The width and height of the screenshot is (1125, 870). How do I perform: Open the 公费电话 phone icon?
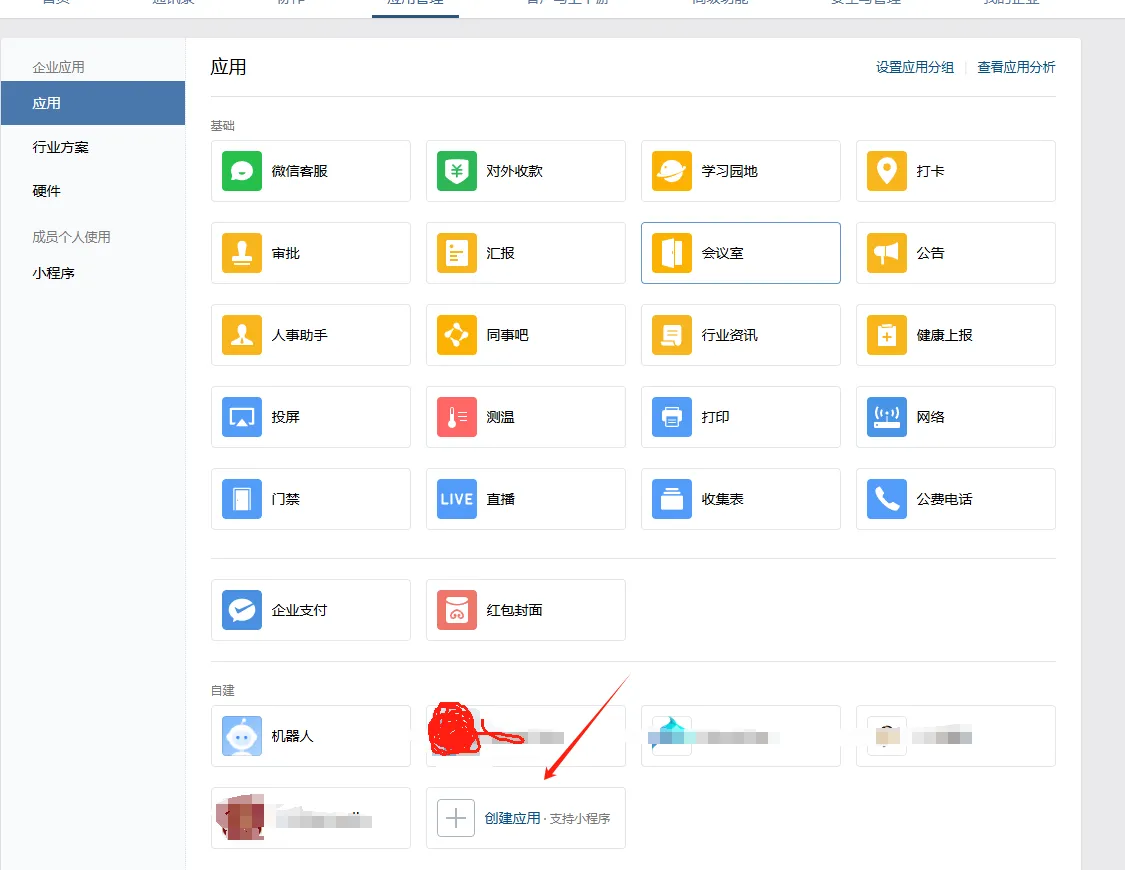pyautogui.click(x=887, y=498)
